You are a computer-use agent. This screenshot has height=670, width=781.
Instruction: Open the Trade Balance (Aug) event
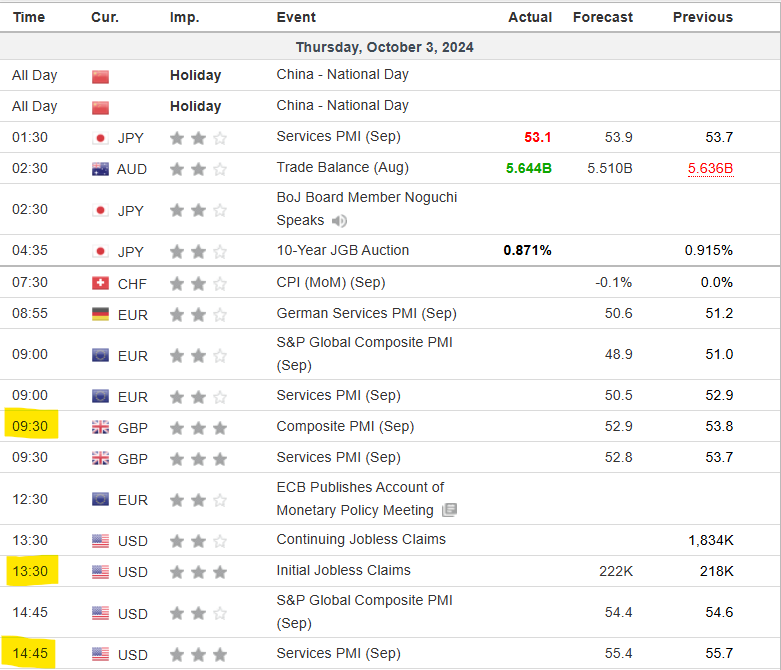click(x=342, y=167)
